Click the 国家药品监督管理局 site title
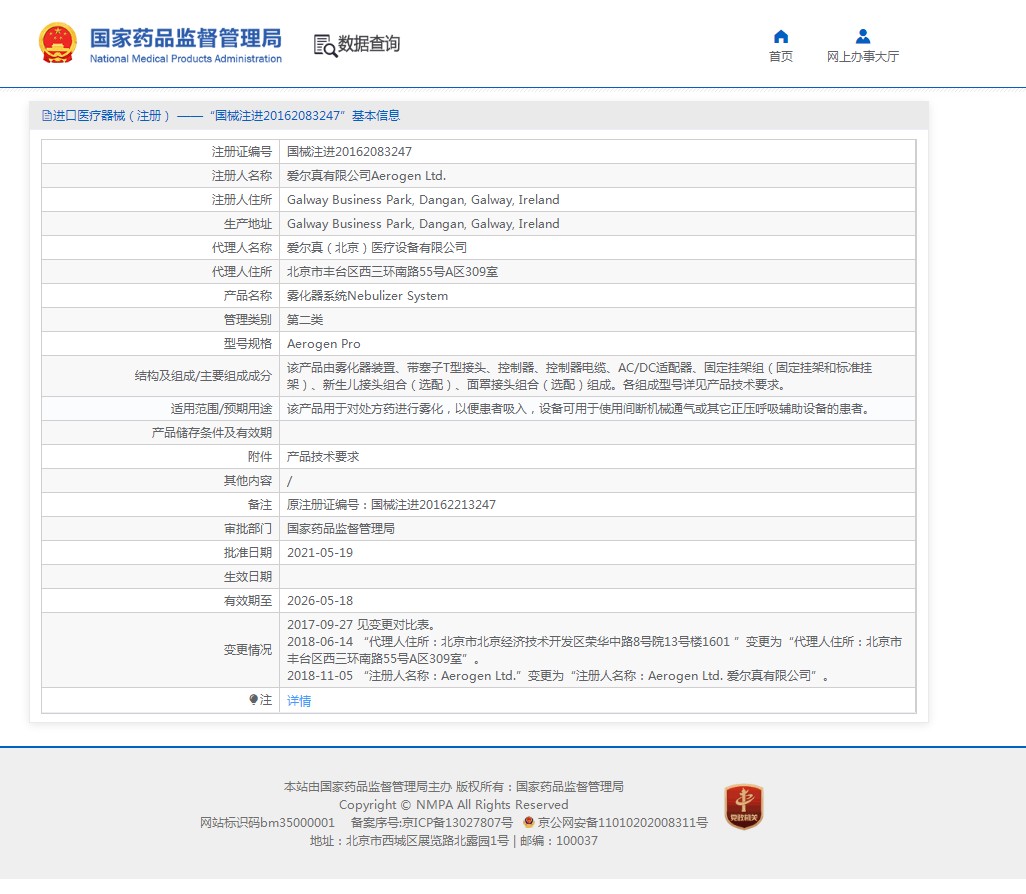1026x894 pixels. pos(186,39)
